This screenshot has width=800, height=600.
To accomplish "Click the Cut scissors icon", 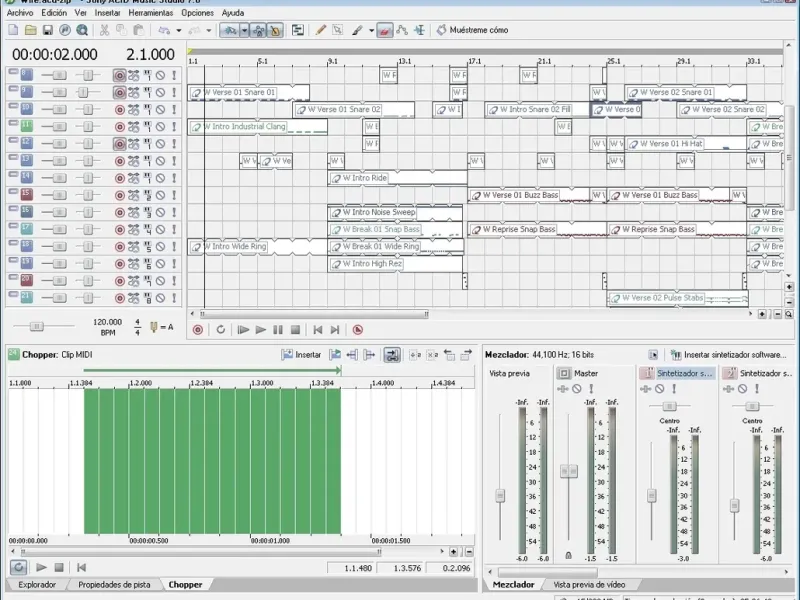I will coord(104,30).
